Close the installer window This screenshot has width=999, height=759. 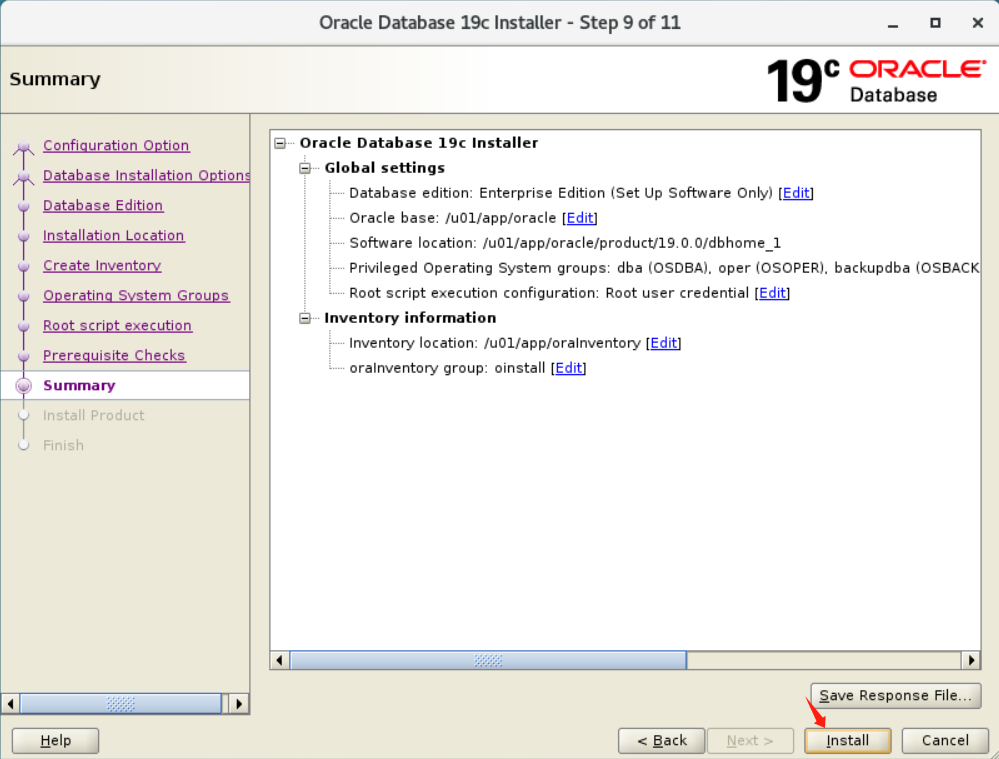tap(978, 24)
